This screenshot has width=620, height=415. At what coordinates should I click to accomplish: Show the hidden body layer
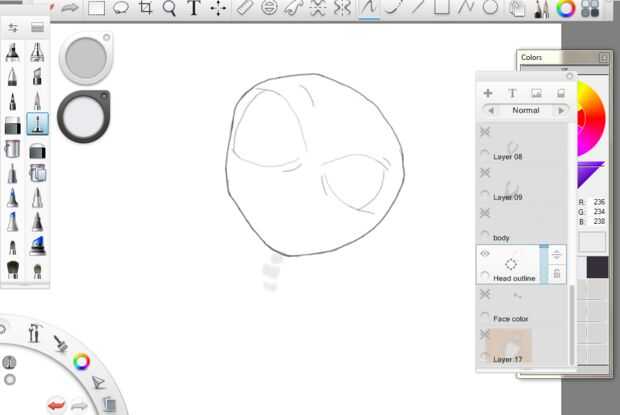click(x=485, y=213)
